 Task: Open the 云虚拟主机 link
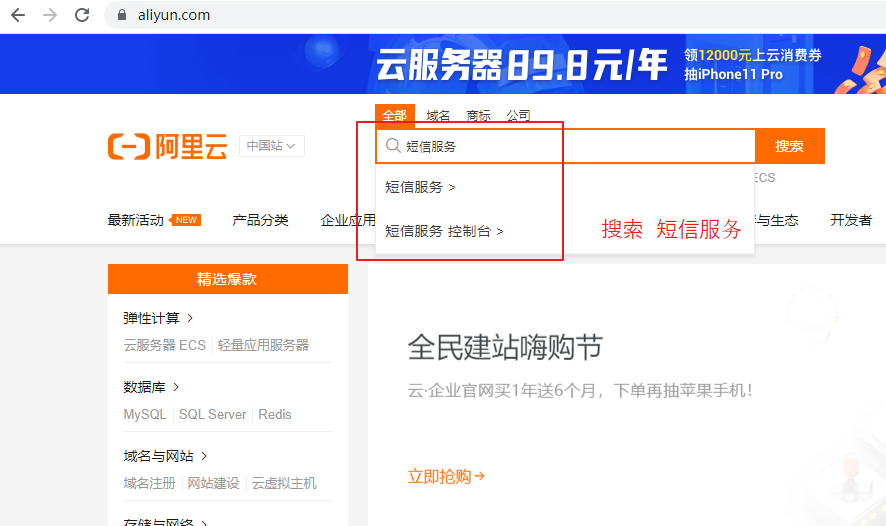tap(284, 483)
